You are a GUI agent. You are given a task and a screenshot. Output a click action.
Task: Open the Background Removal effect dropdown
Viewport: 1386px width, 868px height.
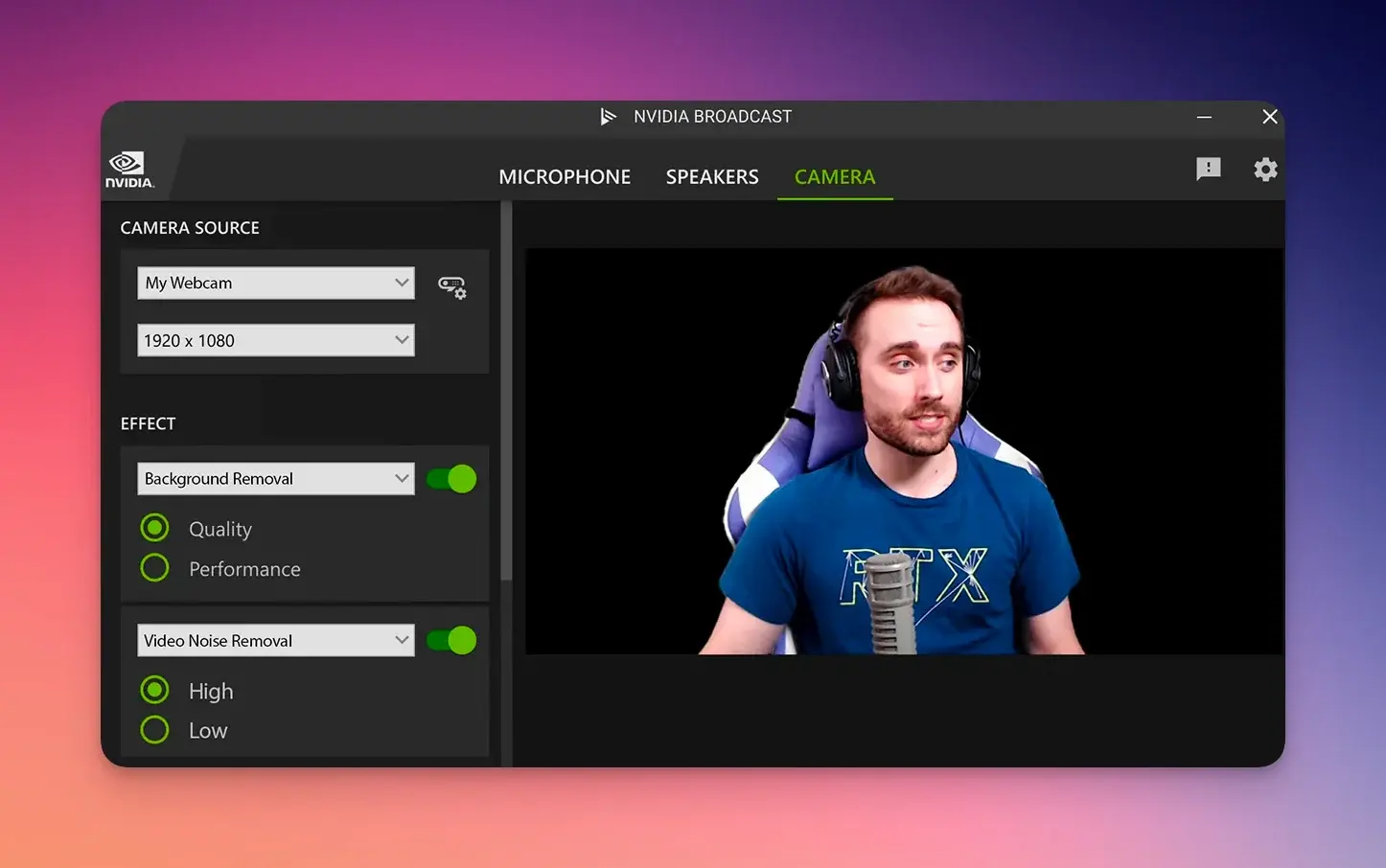[x=275, y=479]
